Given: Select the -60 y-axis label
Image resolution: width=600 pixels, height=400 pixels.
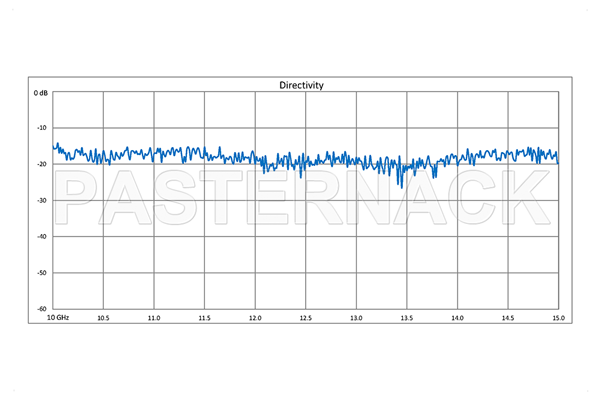Looking at the screenshot, I should click(x=42, y=308).
